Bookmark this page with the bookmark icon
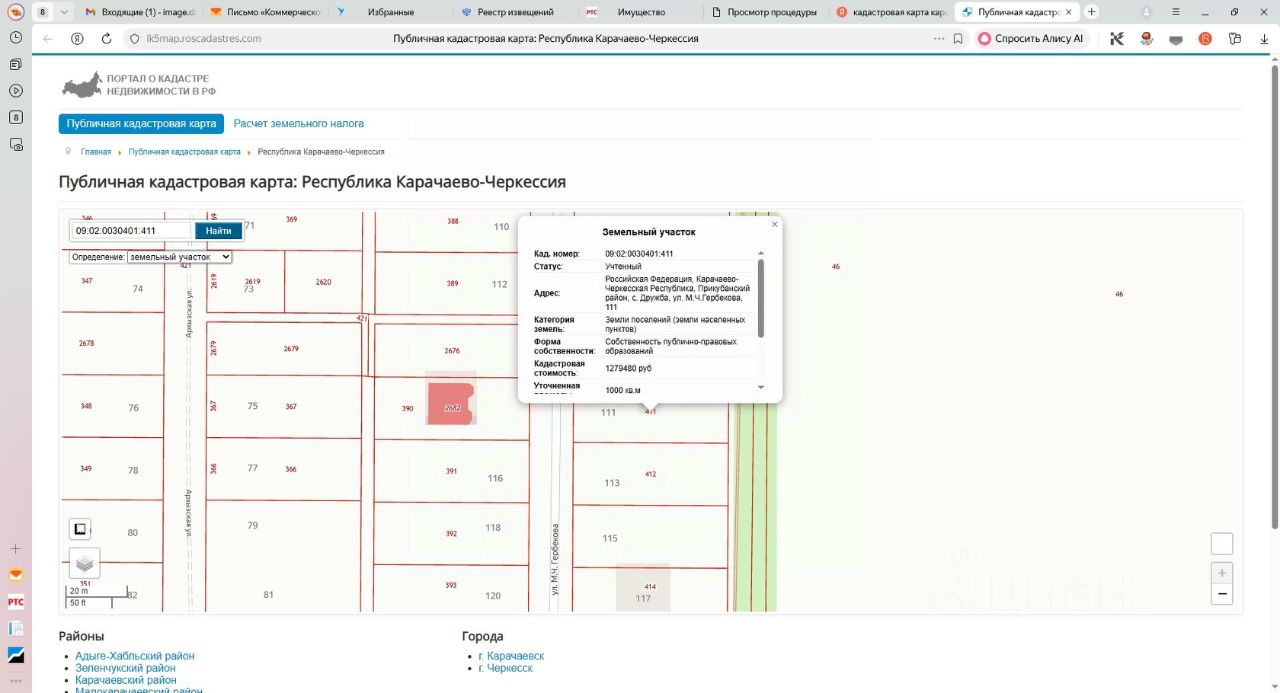This screenshot has height=693, width=1280. point(958,38)
